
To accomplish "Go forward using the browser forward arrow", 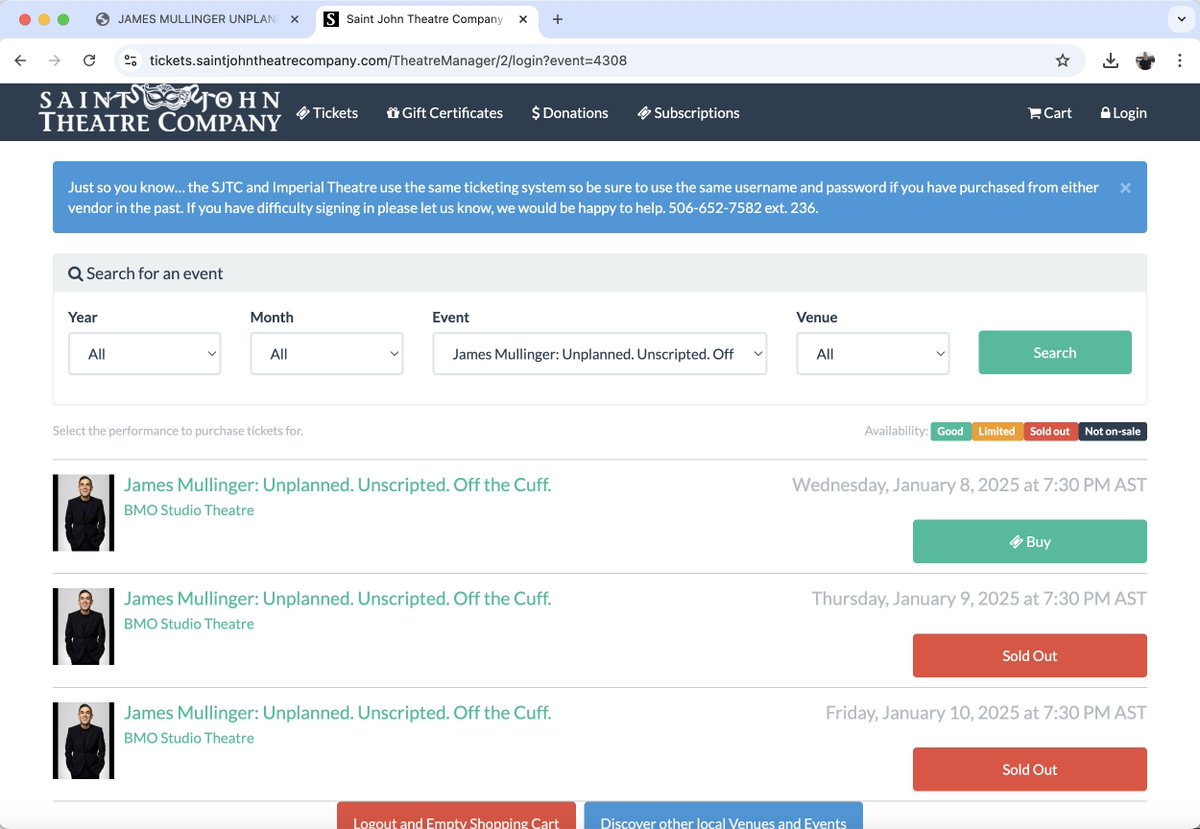I will point(55,60).
